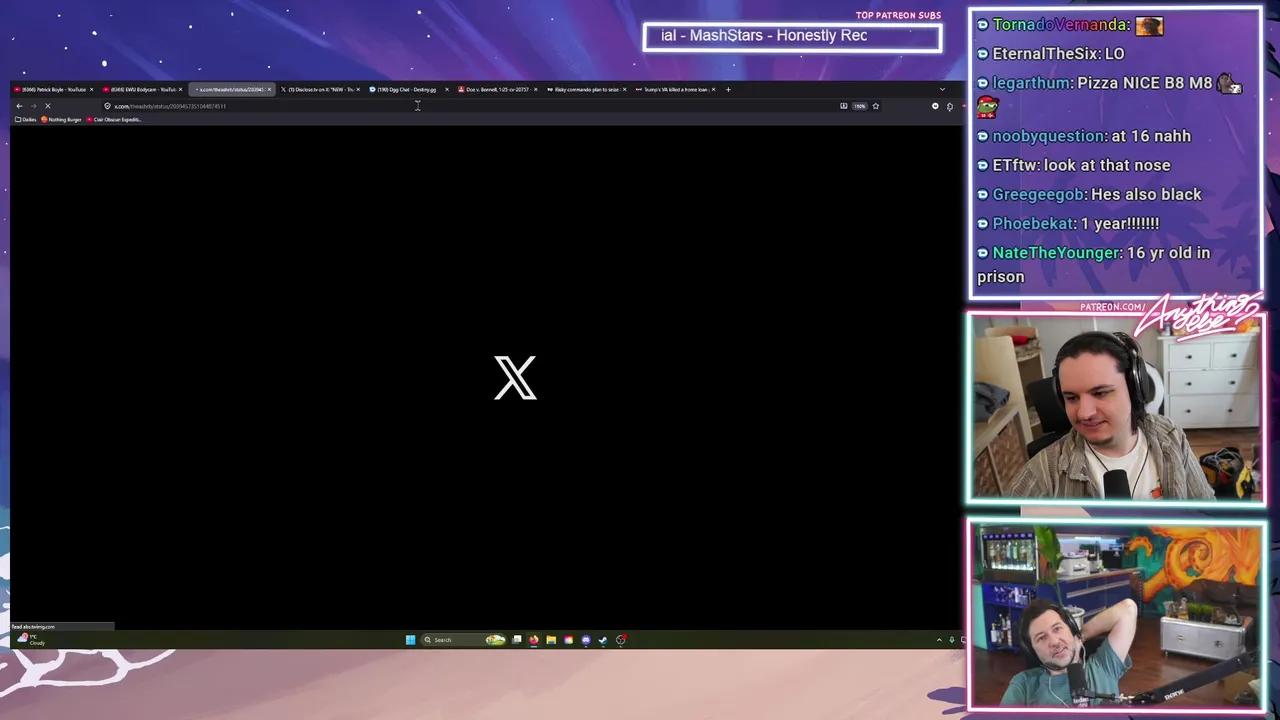
Task: Click the MashStars song title ticker
Action: coord(792,36)
